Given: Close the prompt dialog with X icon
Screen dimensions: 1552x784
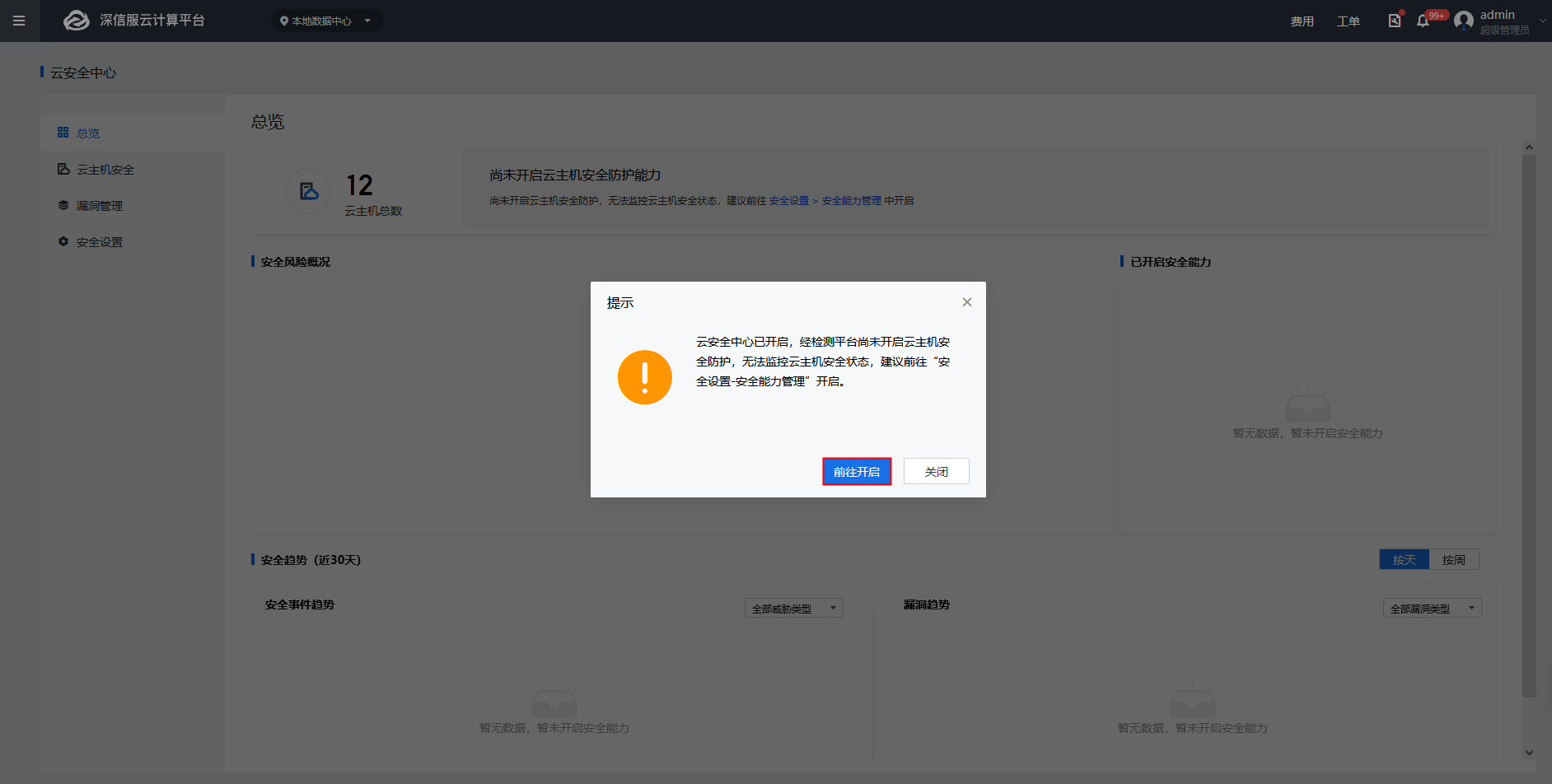Looking at the screenshot, I should 967,302.
